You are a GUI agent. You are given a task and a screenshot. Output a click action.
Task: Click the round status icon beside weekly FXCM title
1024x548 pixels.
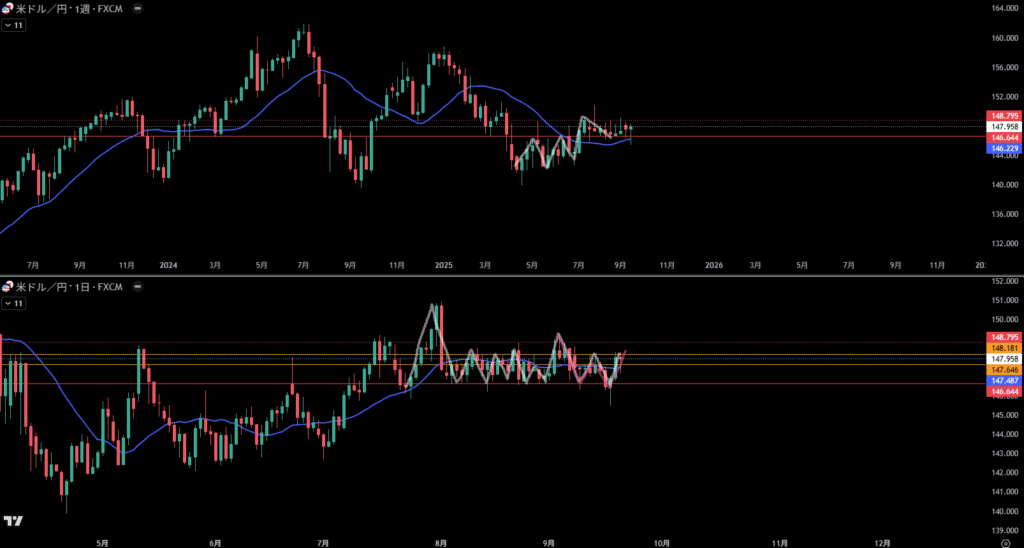[136, 8]
